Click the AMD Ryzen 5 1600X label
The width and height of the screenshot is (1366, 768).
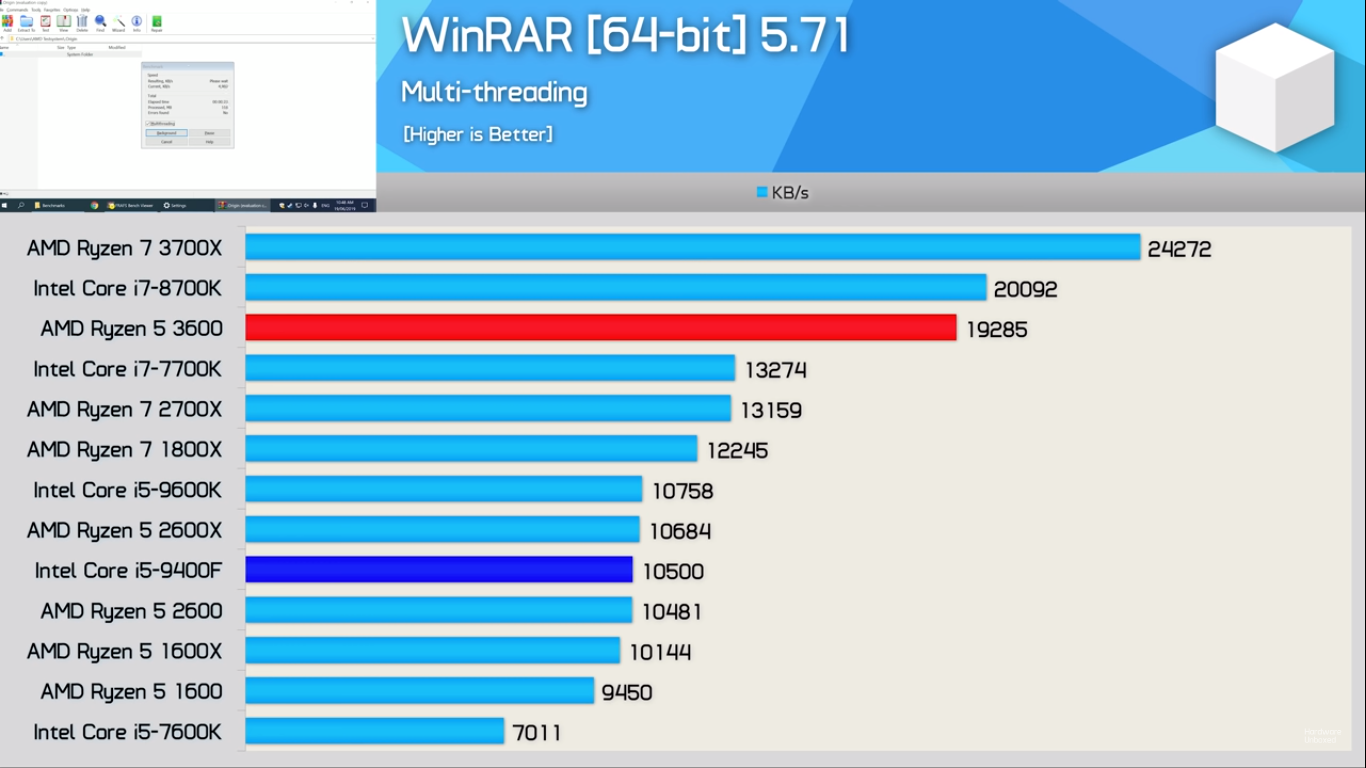coord(125,651)
